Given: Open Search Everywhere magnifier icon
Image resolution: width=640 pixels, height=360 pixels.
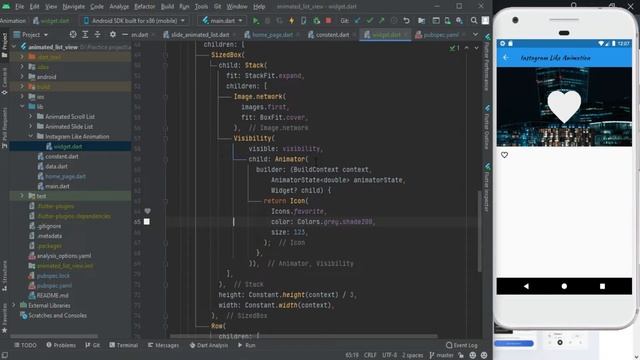Looking at the screenshot, I should tap(473, 20).
